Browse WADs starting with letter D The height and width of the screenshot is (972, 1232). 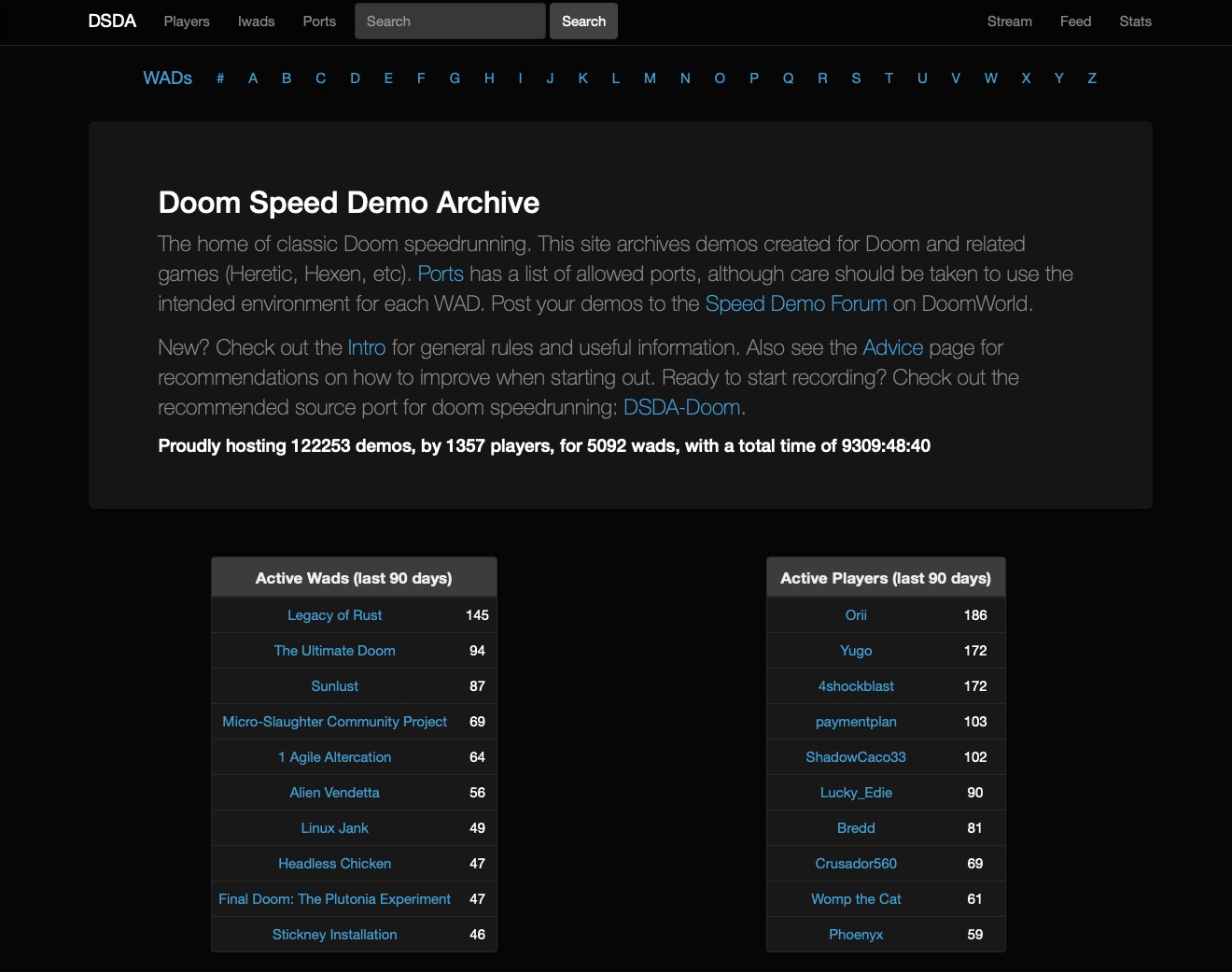(355, 78)
